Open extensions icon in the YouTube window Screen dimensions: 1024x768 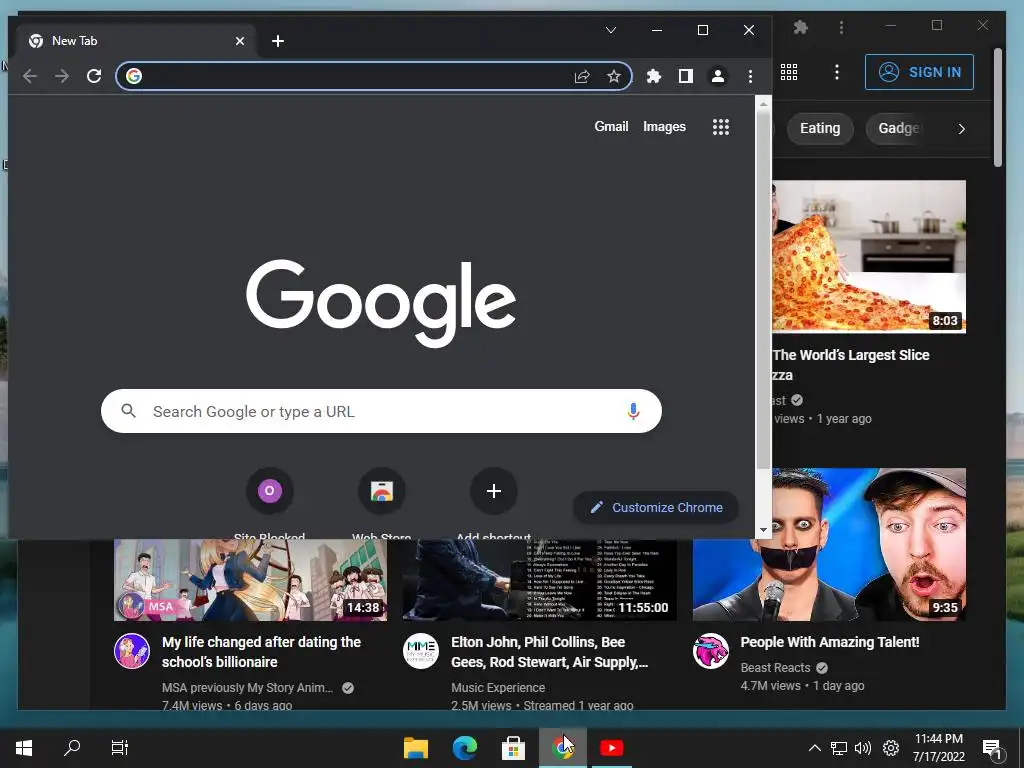click(x=800, y=27)
